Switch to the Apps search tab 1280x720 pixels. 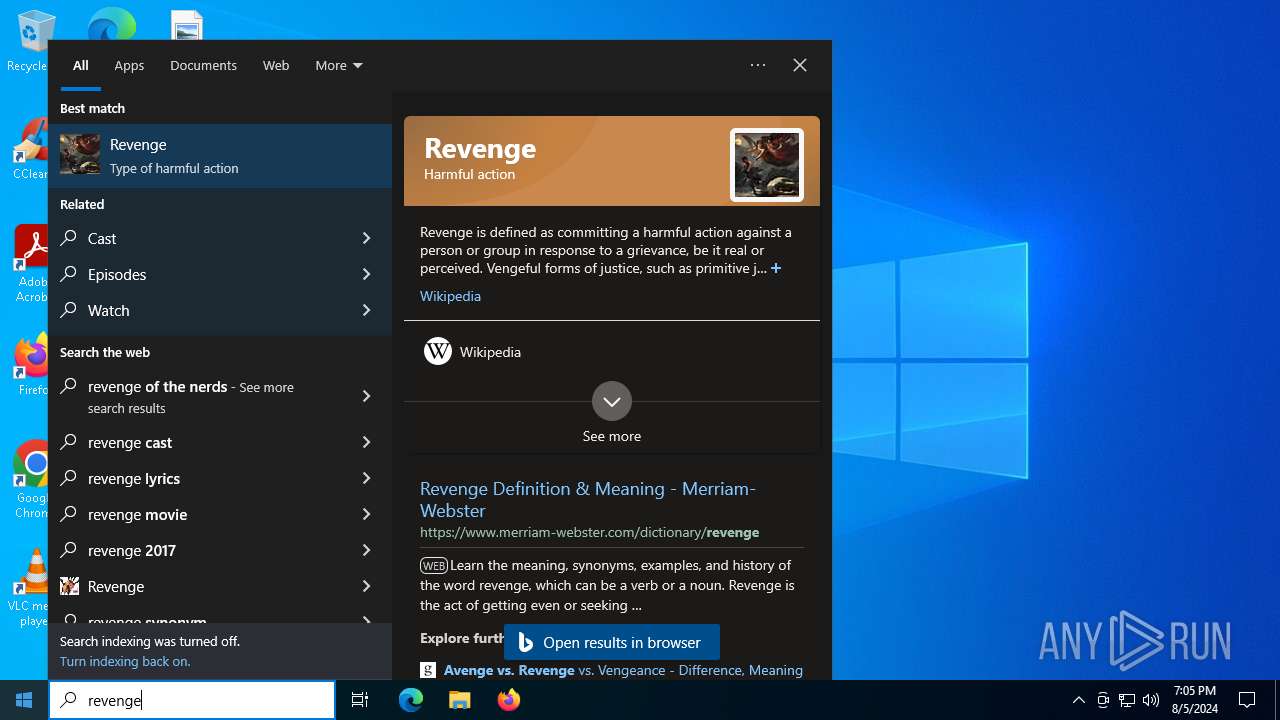coord(129,65)
